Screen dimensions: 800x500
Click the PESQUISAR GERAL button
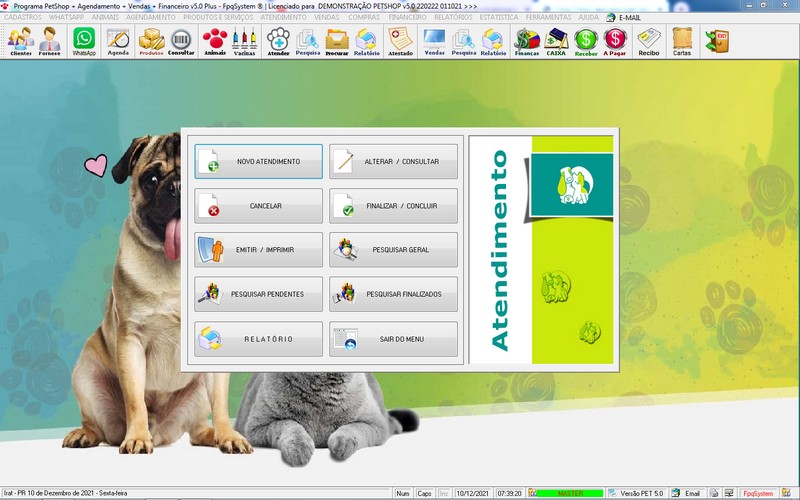(x=393, y=249)
